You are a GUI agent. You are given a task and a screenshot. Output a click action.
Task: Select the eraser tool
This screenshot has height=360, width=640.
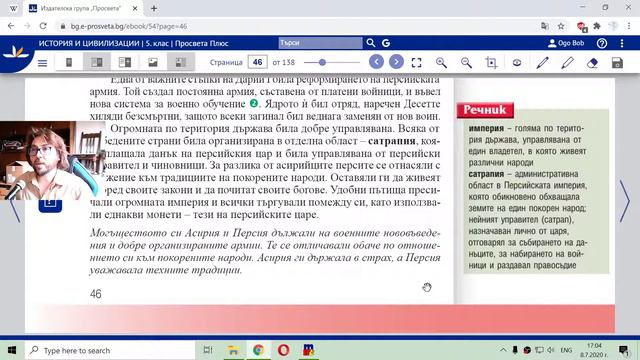click(592, 62)
